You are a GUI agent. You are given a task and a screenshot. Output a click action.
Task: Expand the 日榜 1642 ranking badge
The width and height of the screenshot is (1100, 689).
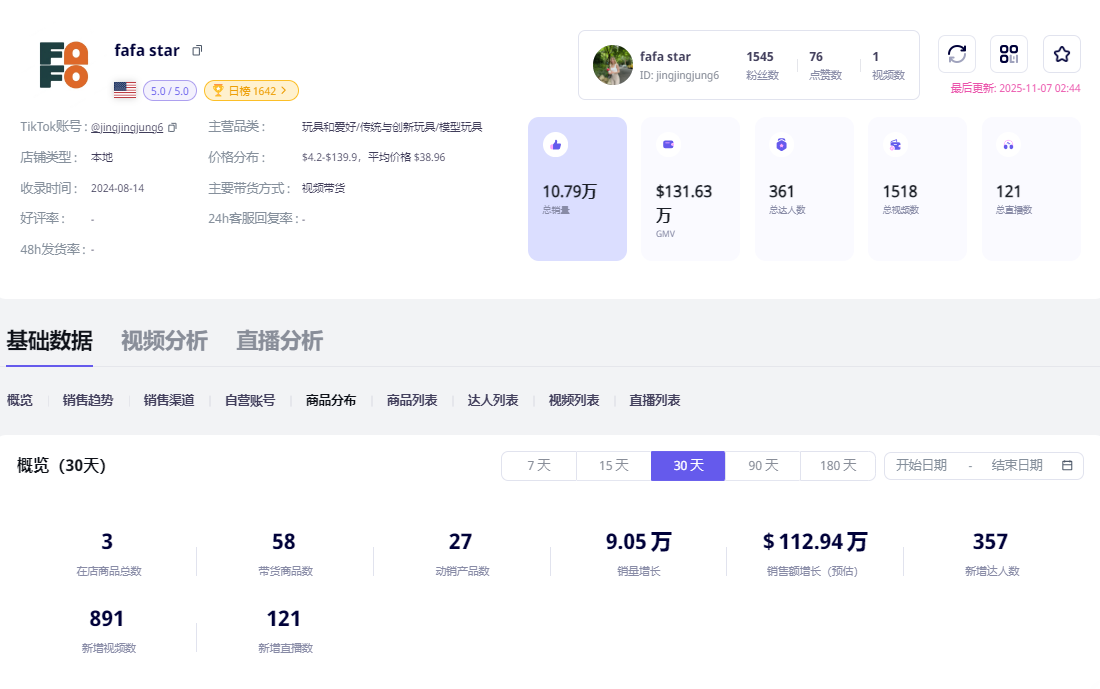click(x=251, y=91)
